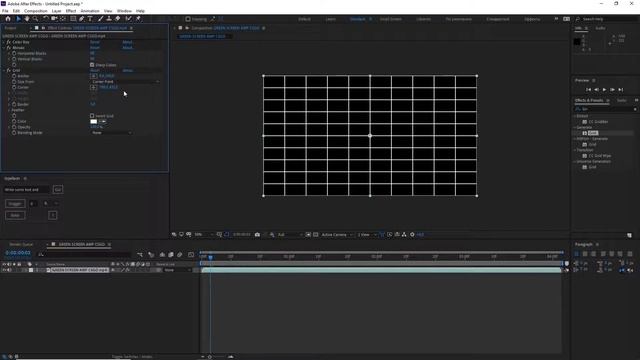Toggle the Invert Grid checkbox
Viewport: 640px width, 360px height.
pos(92,116)
